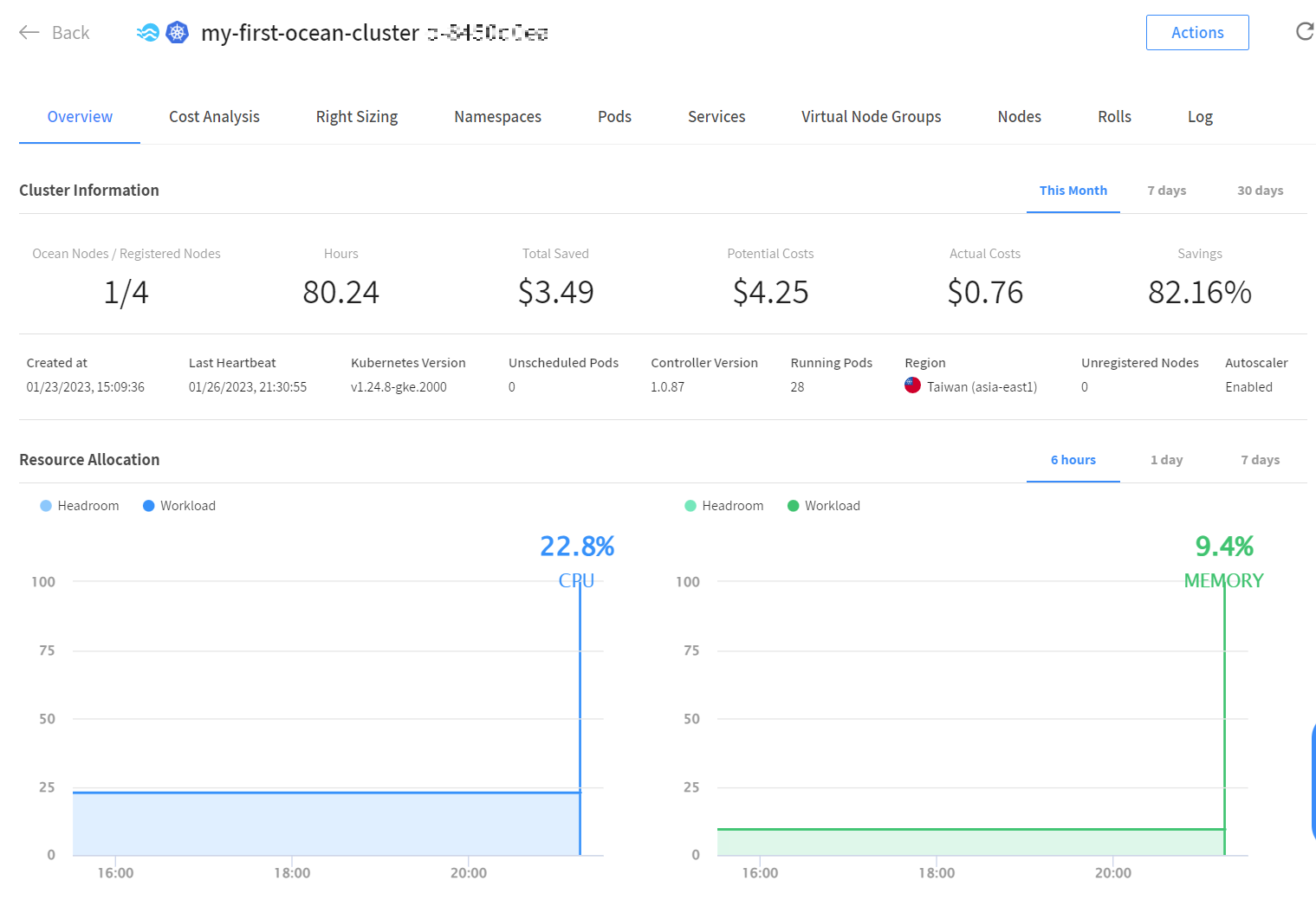Click the Potential Costs value $4.25
Image resolution: width=1316 pixels, height=900 pixels.
pyautogui.click(x=771, y=293)
